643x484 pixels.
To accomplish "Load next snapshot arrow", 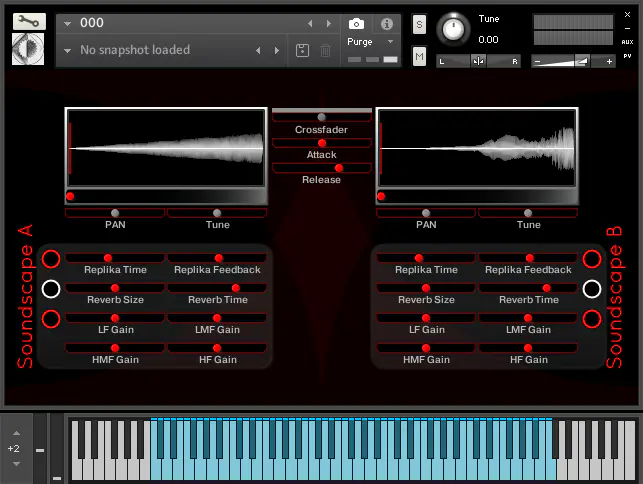I will pos(277,50).
